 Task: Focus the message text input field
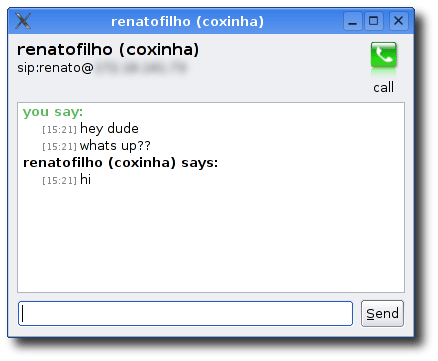point(185,313)
